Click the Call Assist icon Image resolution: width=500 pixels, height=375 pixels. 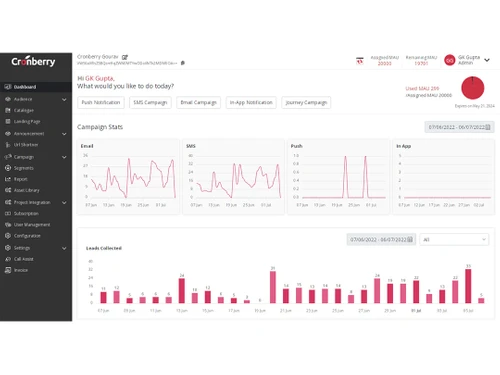click(x=8, y=259)
